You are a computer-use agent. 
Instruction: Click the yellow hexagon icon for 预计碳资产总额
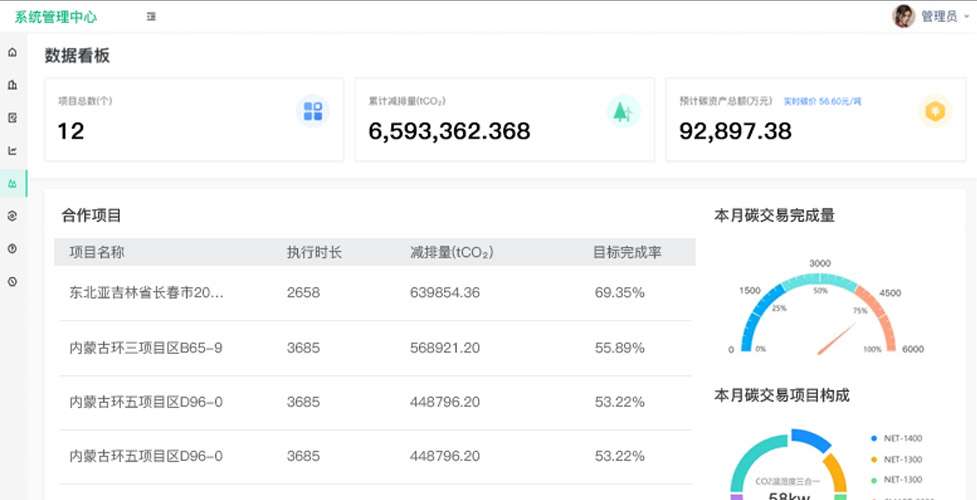pyautogui.click(x=934, y=111)
